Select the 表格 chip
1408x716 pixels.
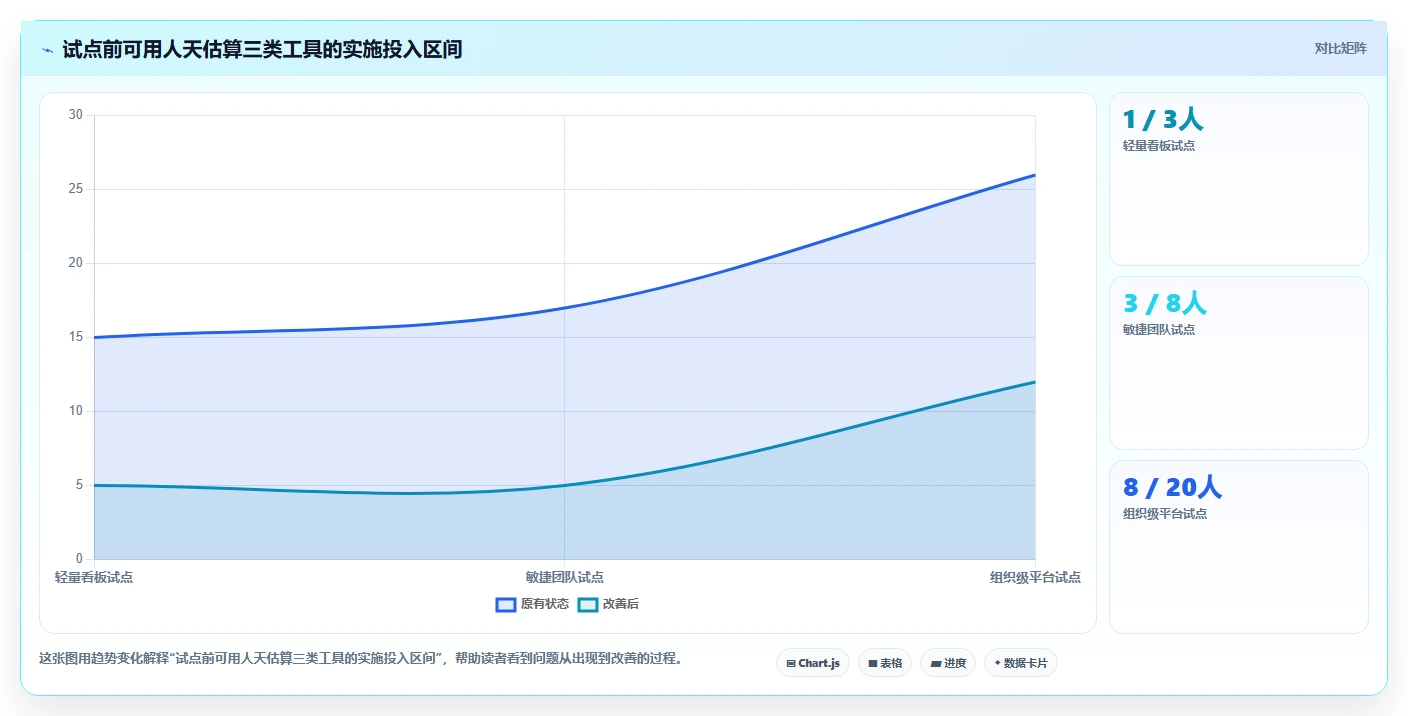(x=885, y=663)
